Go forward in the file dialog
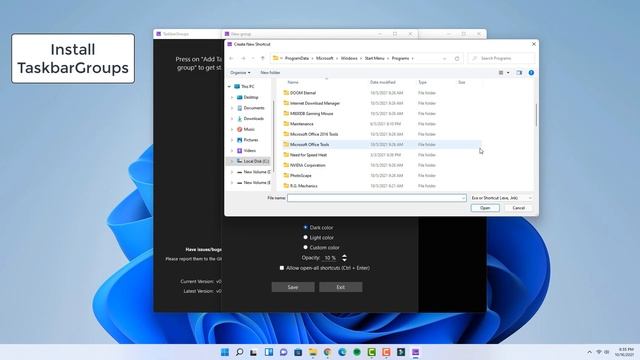The image size is (640, 360). [x=243, y=58]
